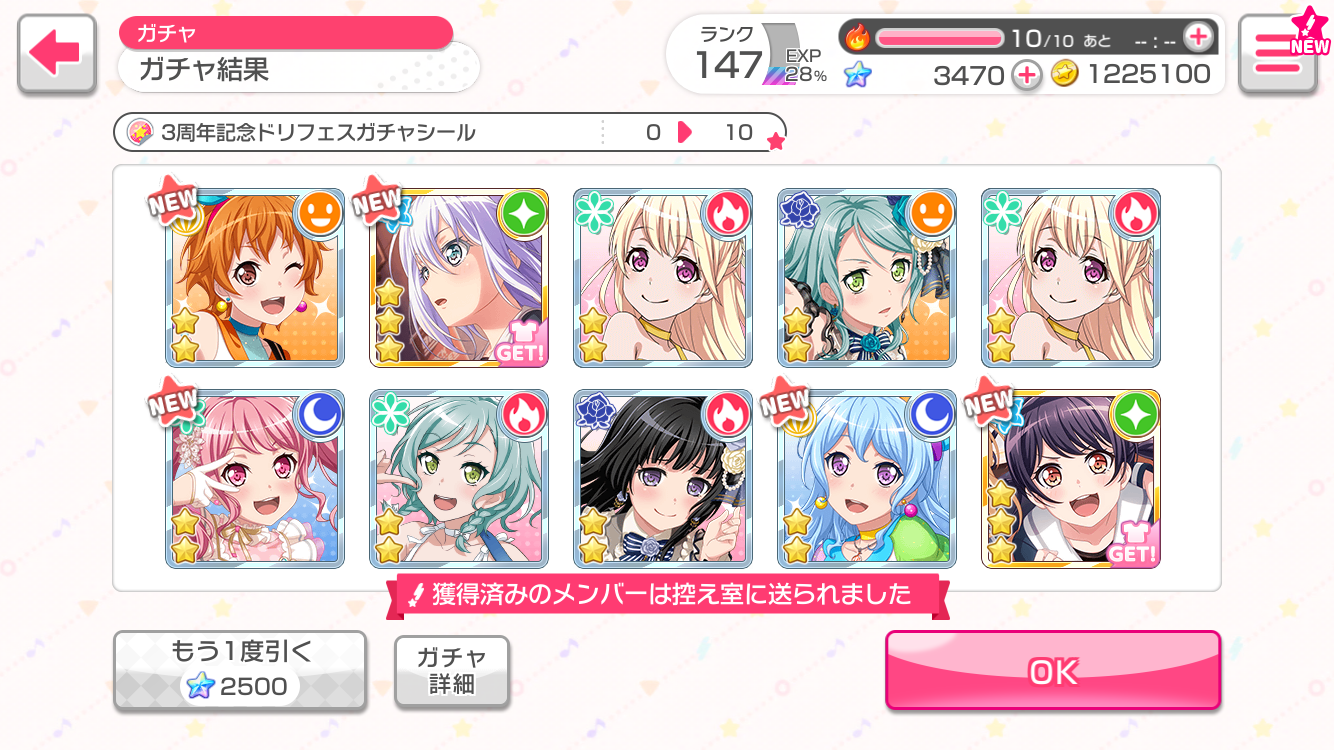Add stars with plus next to 3470
1334x750 pixels.
1026,74
